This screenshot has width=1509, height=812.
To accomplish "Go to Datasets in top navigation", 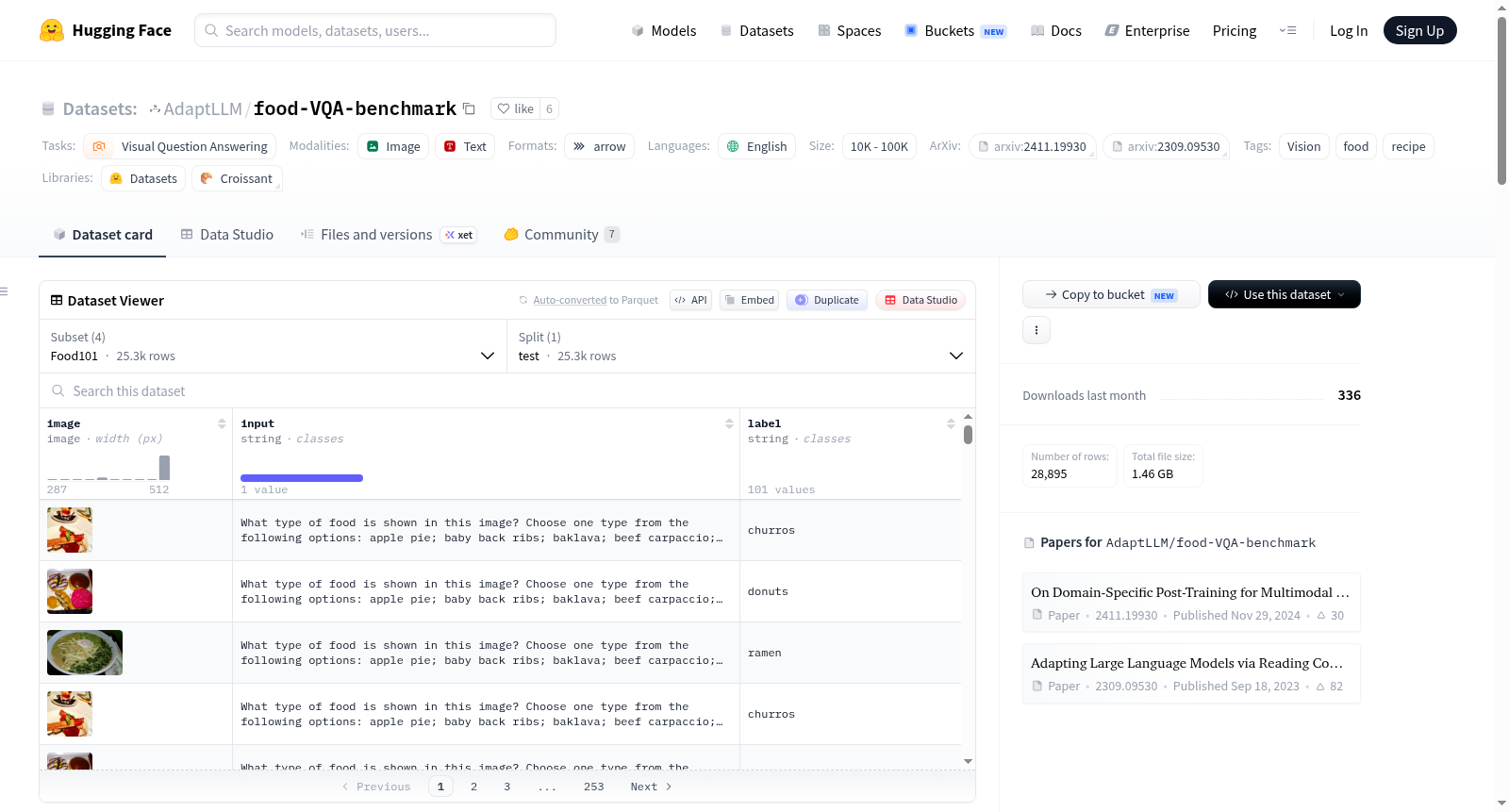I will point(756,30).
